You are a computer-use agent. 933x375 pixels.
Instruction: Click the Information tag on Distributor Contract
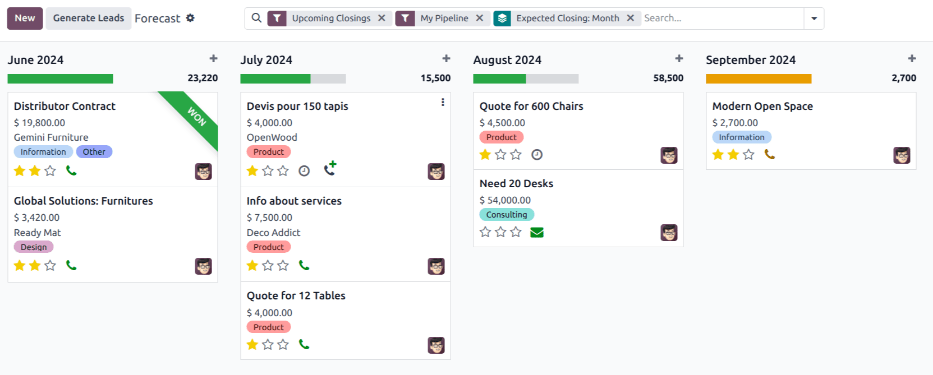pos(43,152)
